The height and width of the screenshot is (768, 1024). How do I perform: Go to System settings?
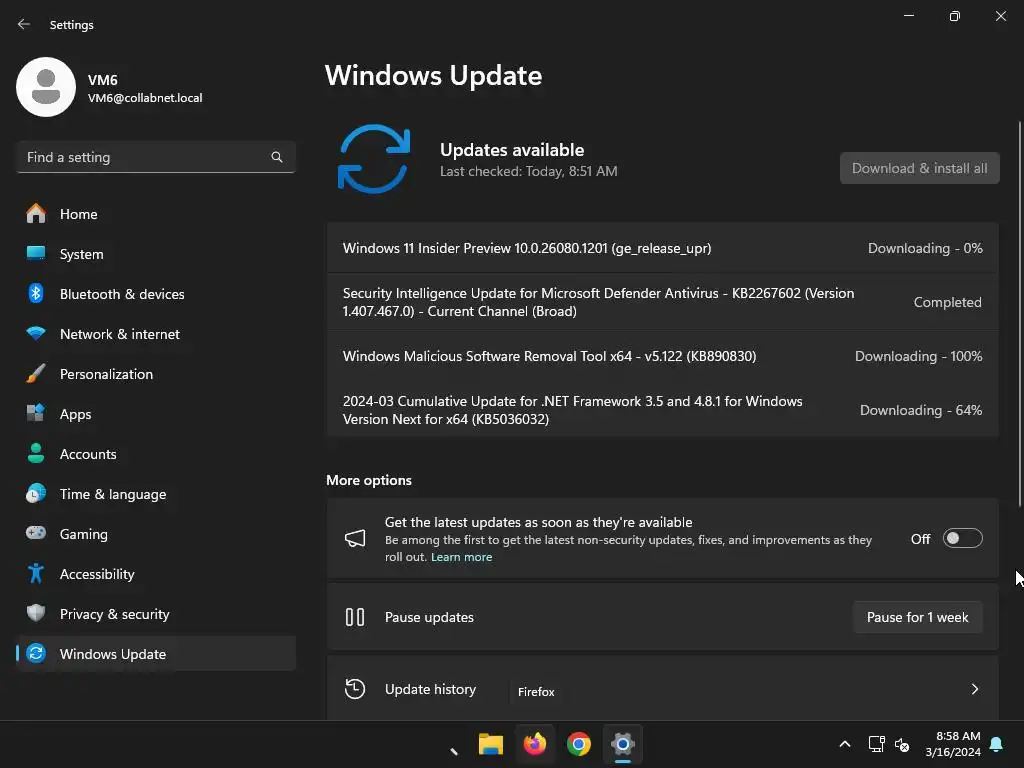[156, 253]
